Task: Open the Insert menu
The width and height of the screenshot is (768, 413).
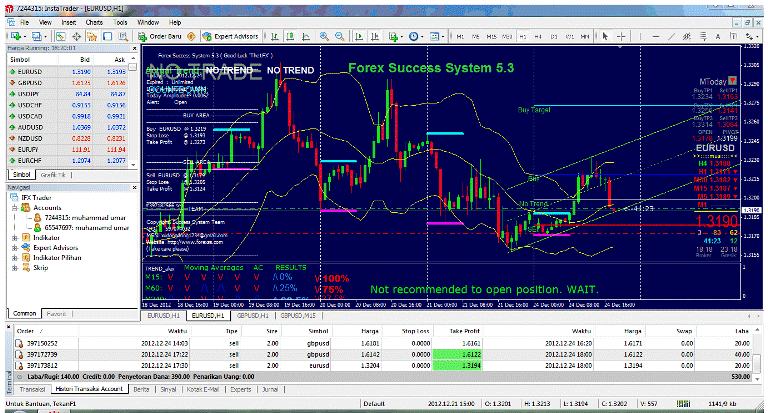Action: (69, 23)
